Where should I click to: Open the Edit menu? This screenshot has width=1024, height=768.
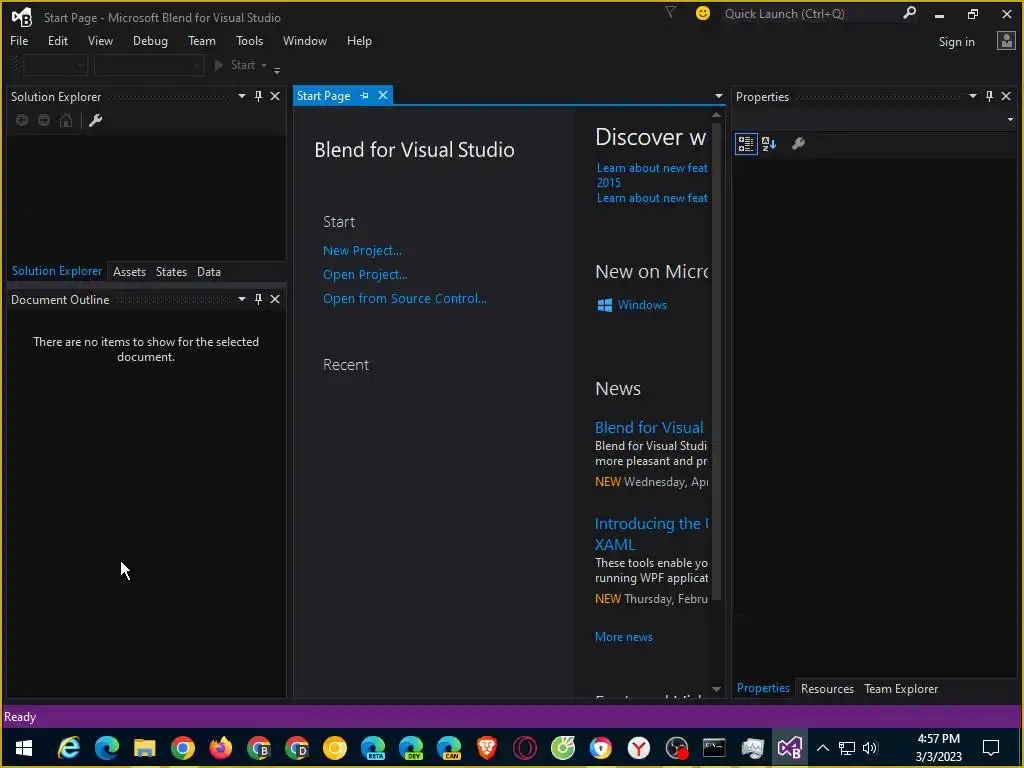tap(58, 40)
